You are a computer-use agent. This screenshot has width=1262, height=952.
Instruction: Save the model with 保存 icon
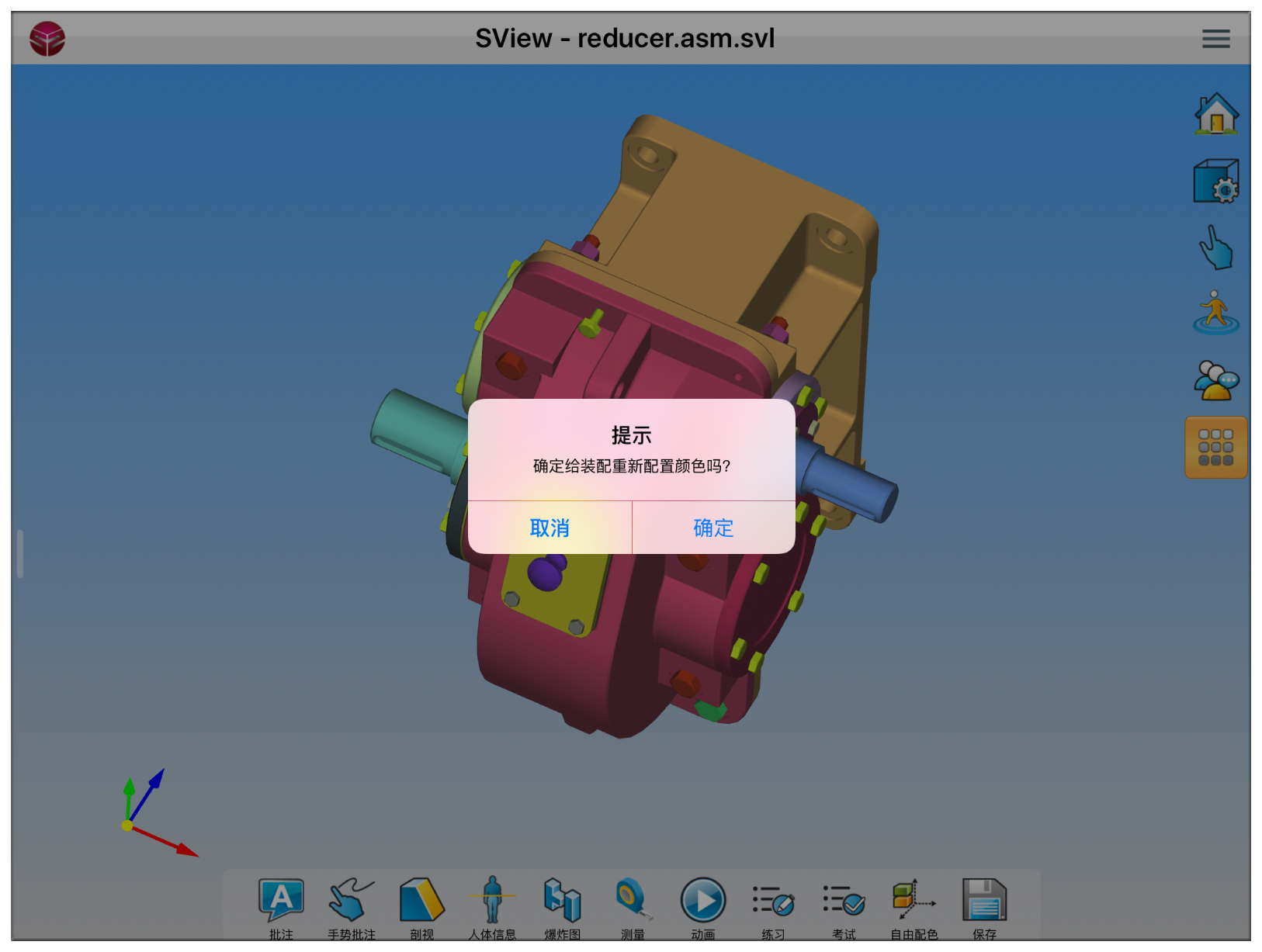[984, 902]
